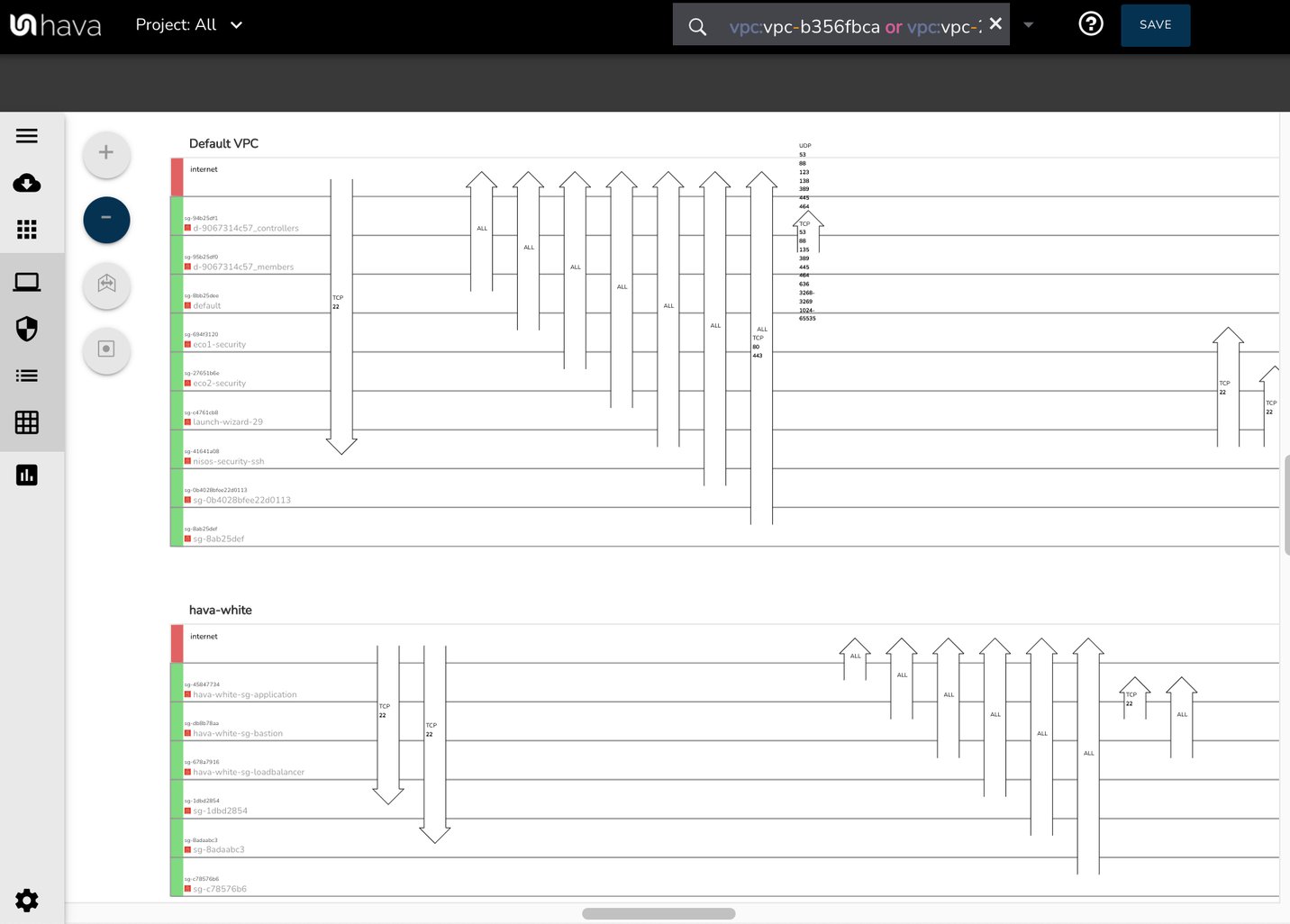Open the hamburger menu

click(26, 135)
